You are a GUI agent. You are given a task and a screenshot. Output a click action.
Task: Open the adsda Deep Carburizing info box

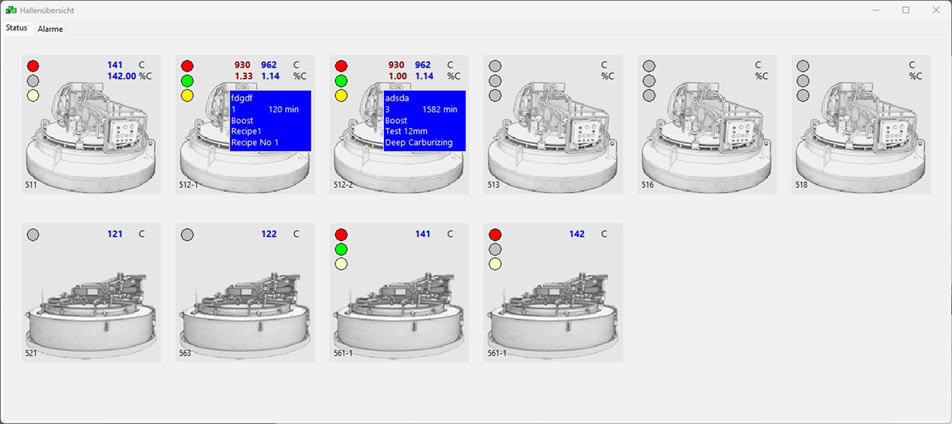424,121
